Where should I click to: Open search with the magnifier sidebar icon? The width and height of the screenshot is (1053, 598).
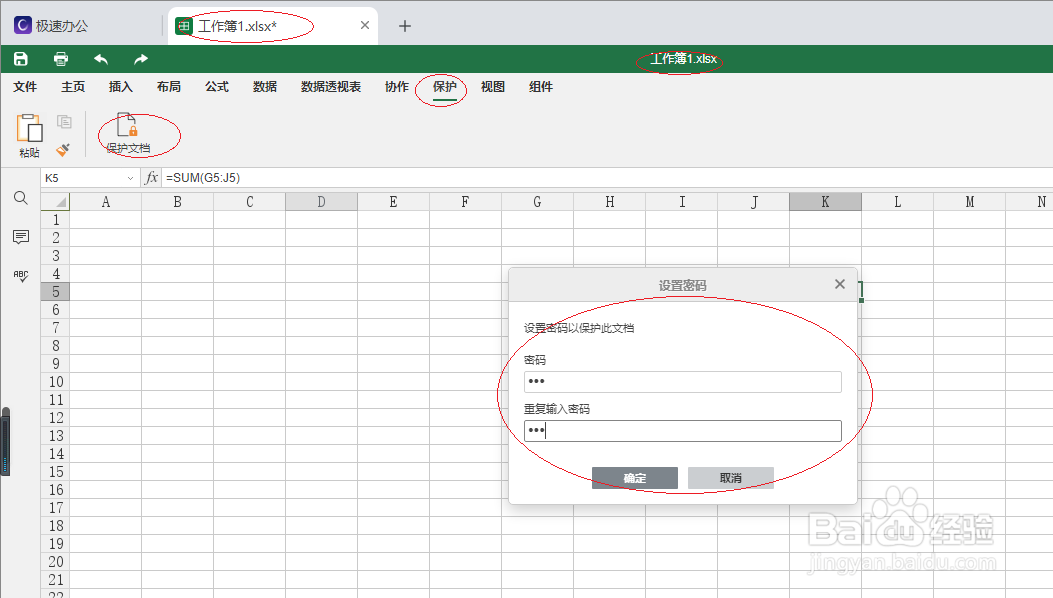pos(20,198)
